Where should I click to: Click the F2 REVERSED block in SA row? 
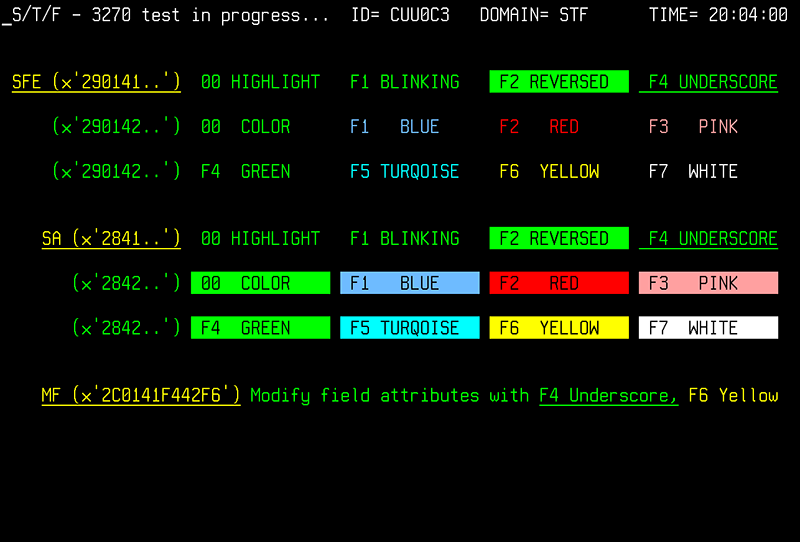click(559, 239)
